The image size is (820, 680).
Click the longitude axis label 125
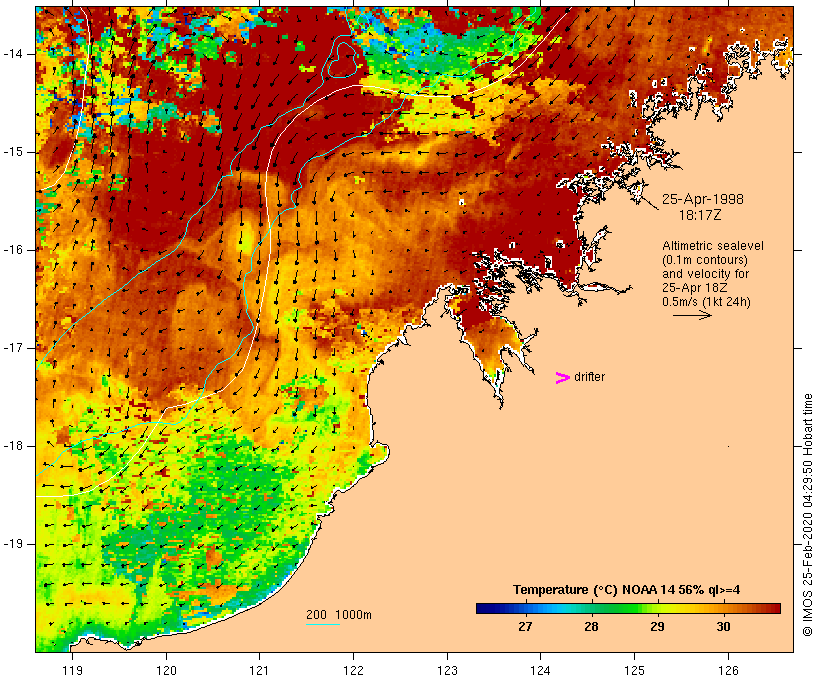pyautogui.click(x=634, y=670)
